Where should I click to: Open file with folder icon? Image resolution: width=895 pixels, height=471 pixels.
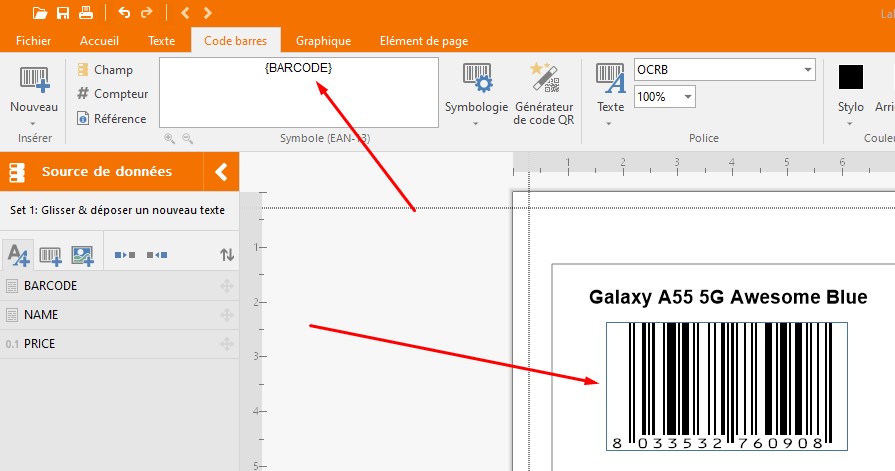[x=39, y=13]
